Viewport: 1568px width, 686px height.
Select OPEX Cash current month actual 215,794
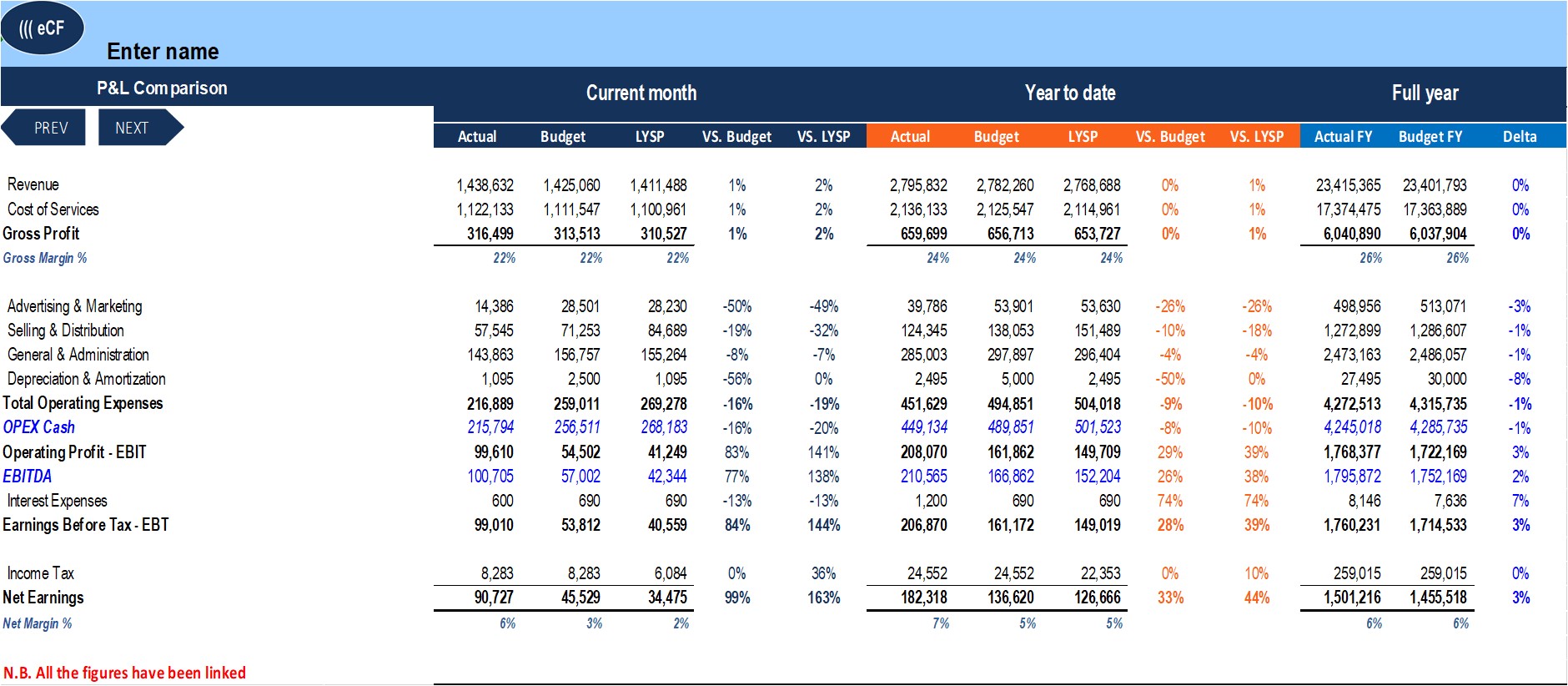point(490,427)
